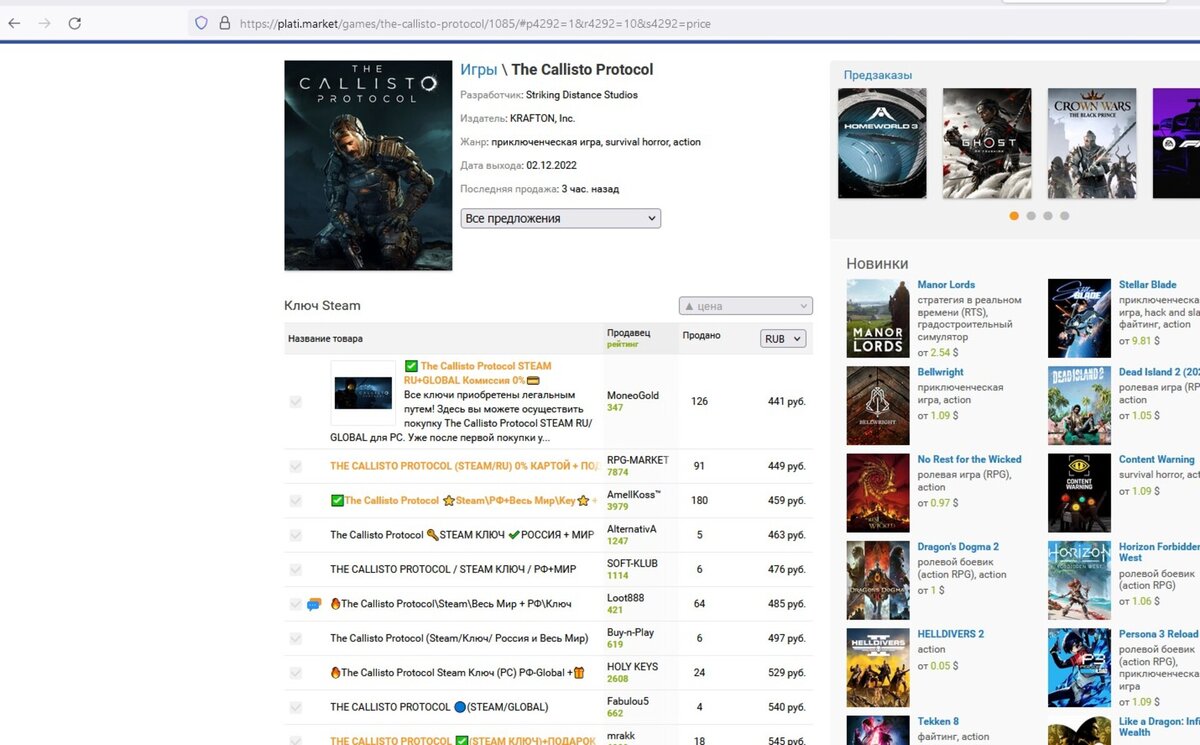This screenshot has height=745, width=1200.
Task: Open the Stellar Blade game link
Action: (x=1148, y=285)
